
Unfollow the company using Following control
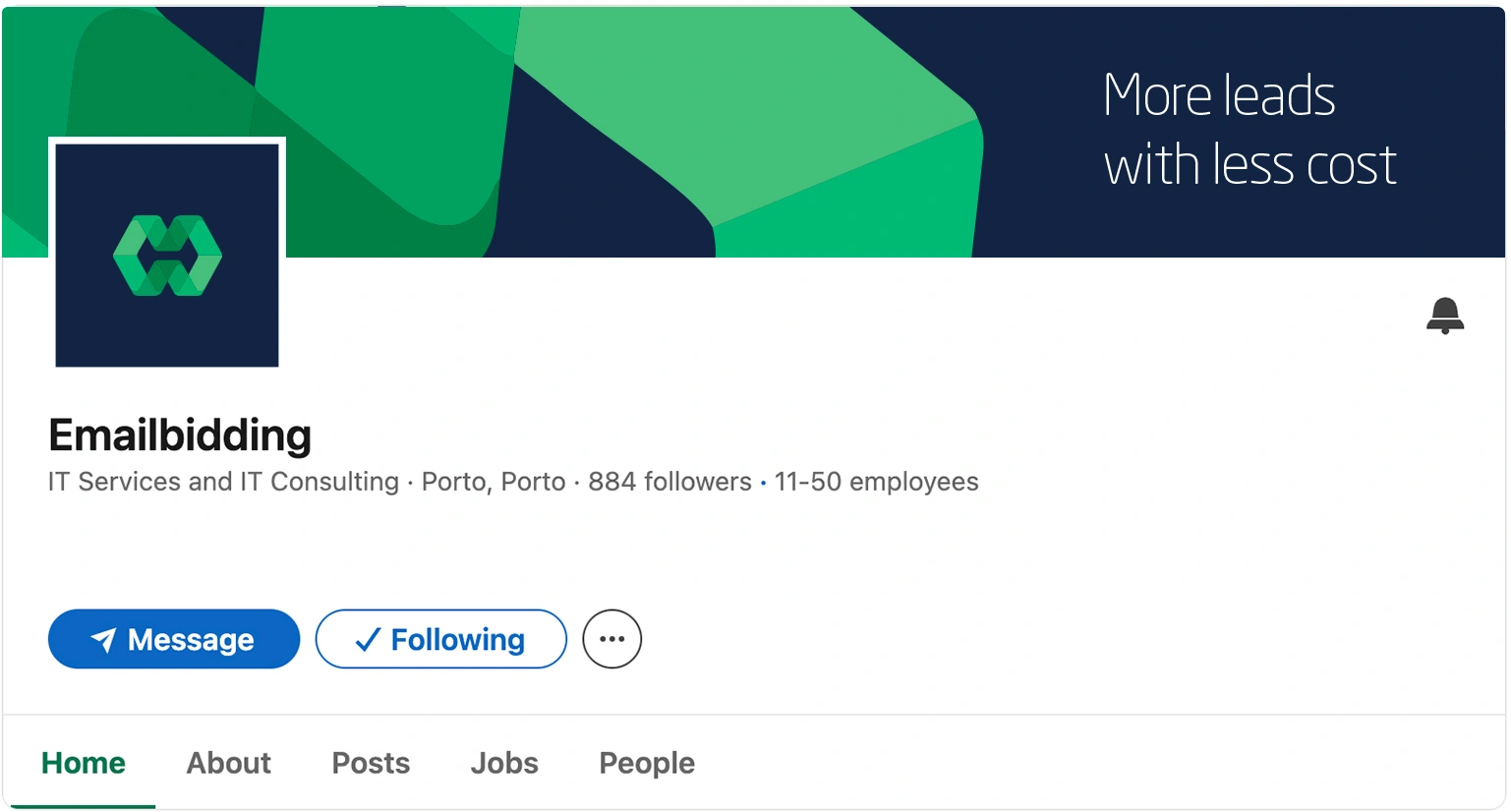[x=440, y=639]
